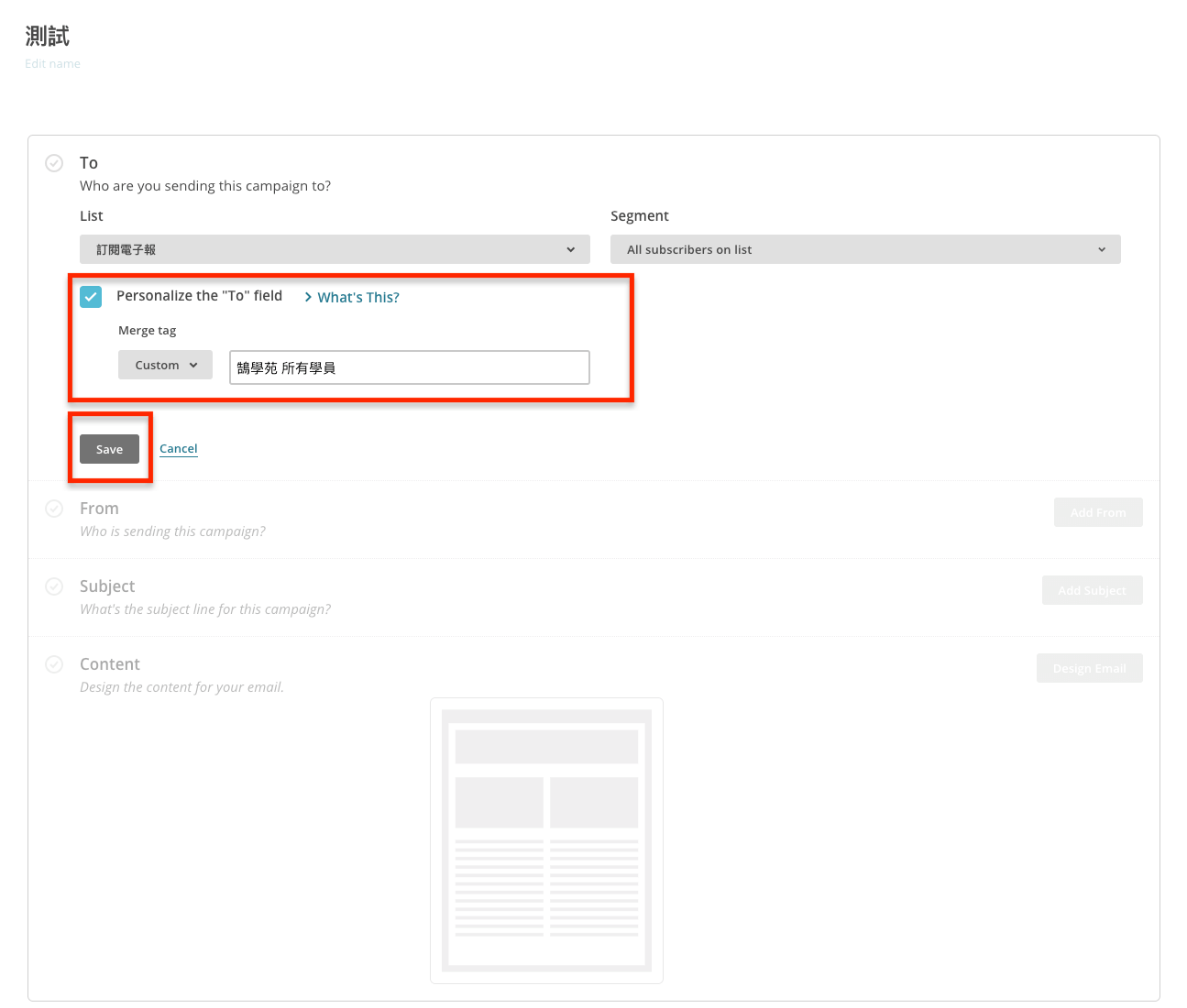Click the From section checkmark circle icon
The width and height of the screenshot is (1187, 1008).
point(54,509)
